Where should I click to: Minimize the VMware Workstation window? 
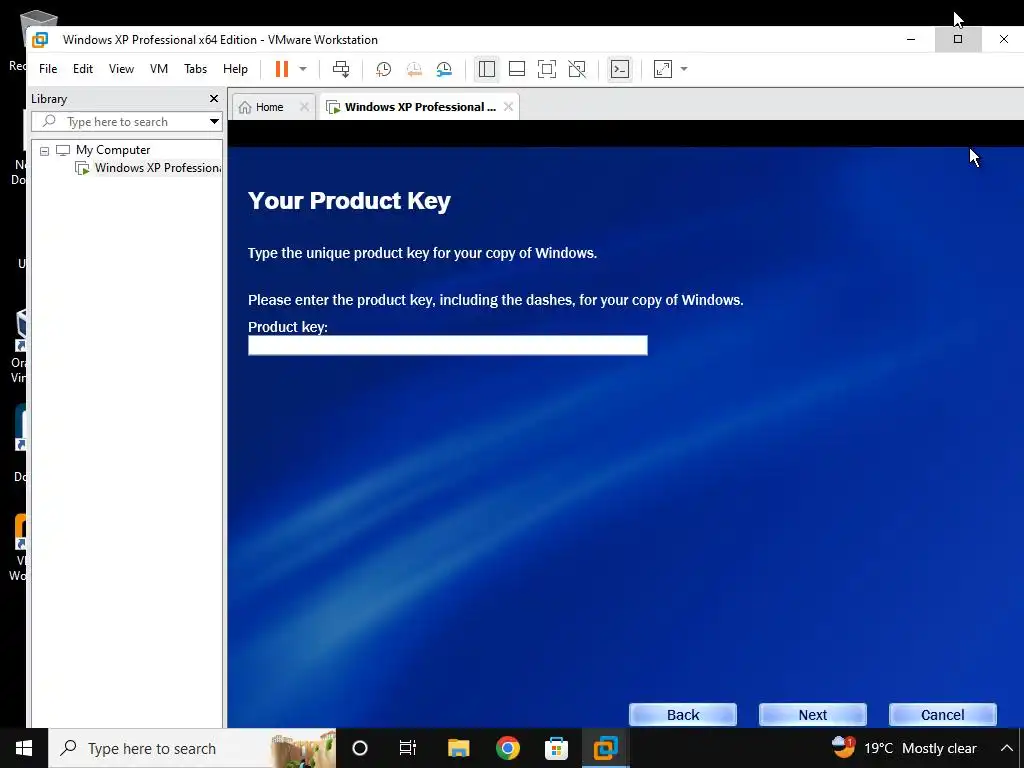click(x=911, y=39)
